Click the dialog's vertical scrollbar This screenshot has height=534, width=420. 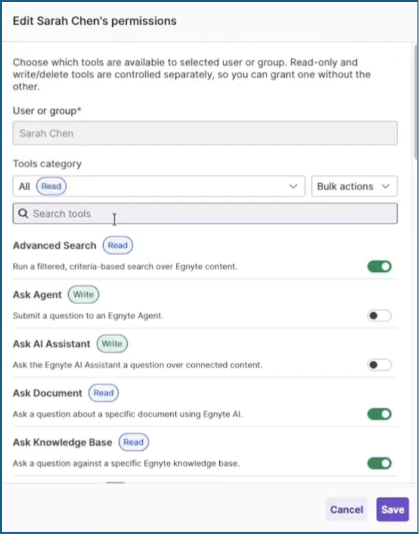pyautogui.click(x=416, y=102)
